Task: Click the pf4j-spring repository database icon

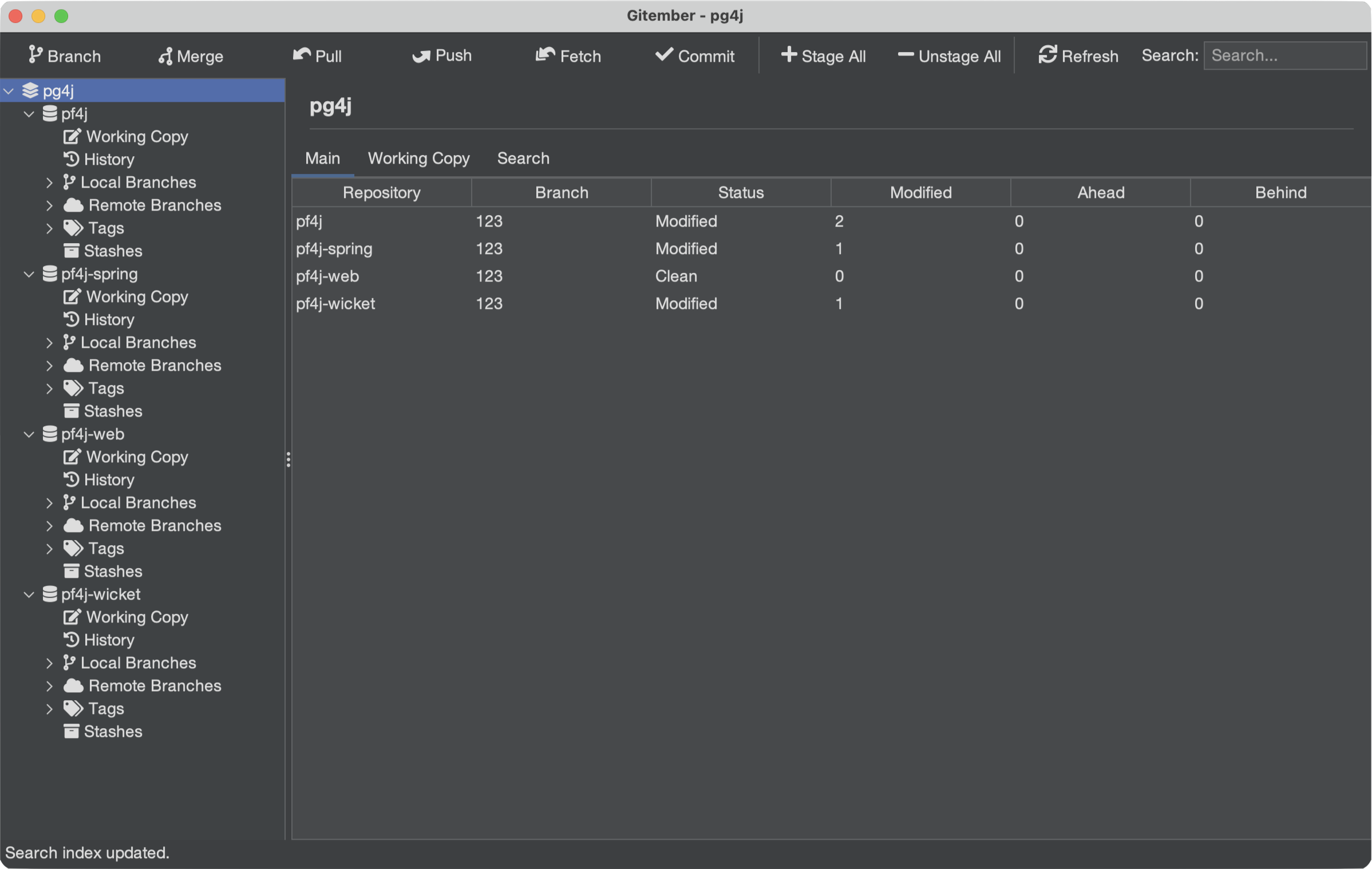Action: tap(50, 273)
